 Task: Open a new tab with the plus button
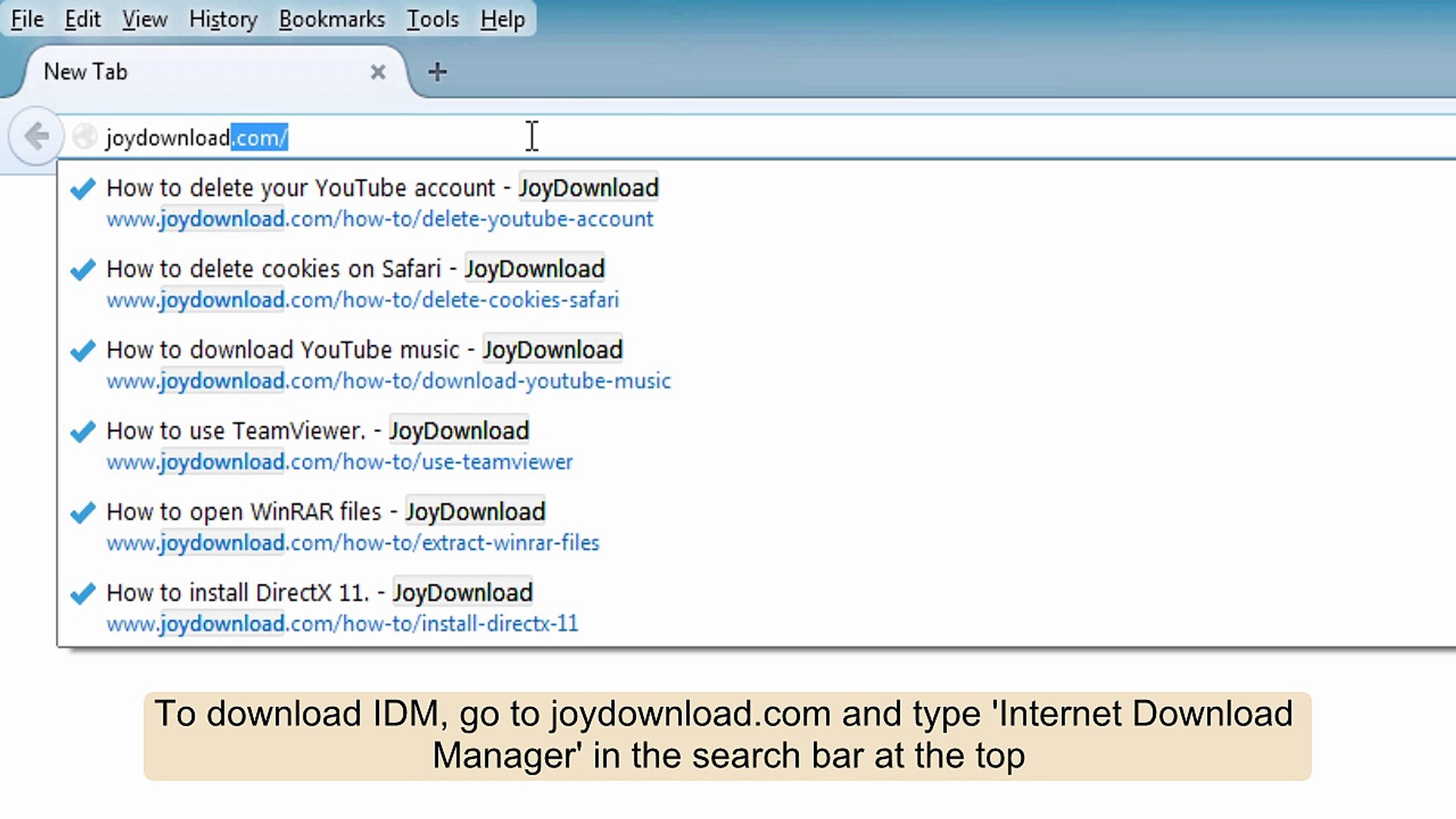[437, 72]
